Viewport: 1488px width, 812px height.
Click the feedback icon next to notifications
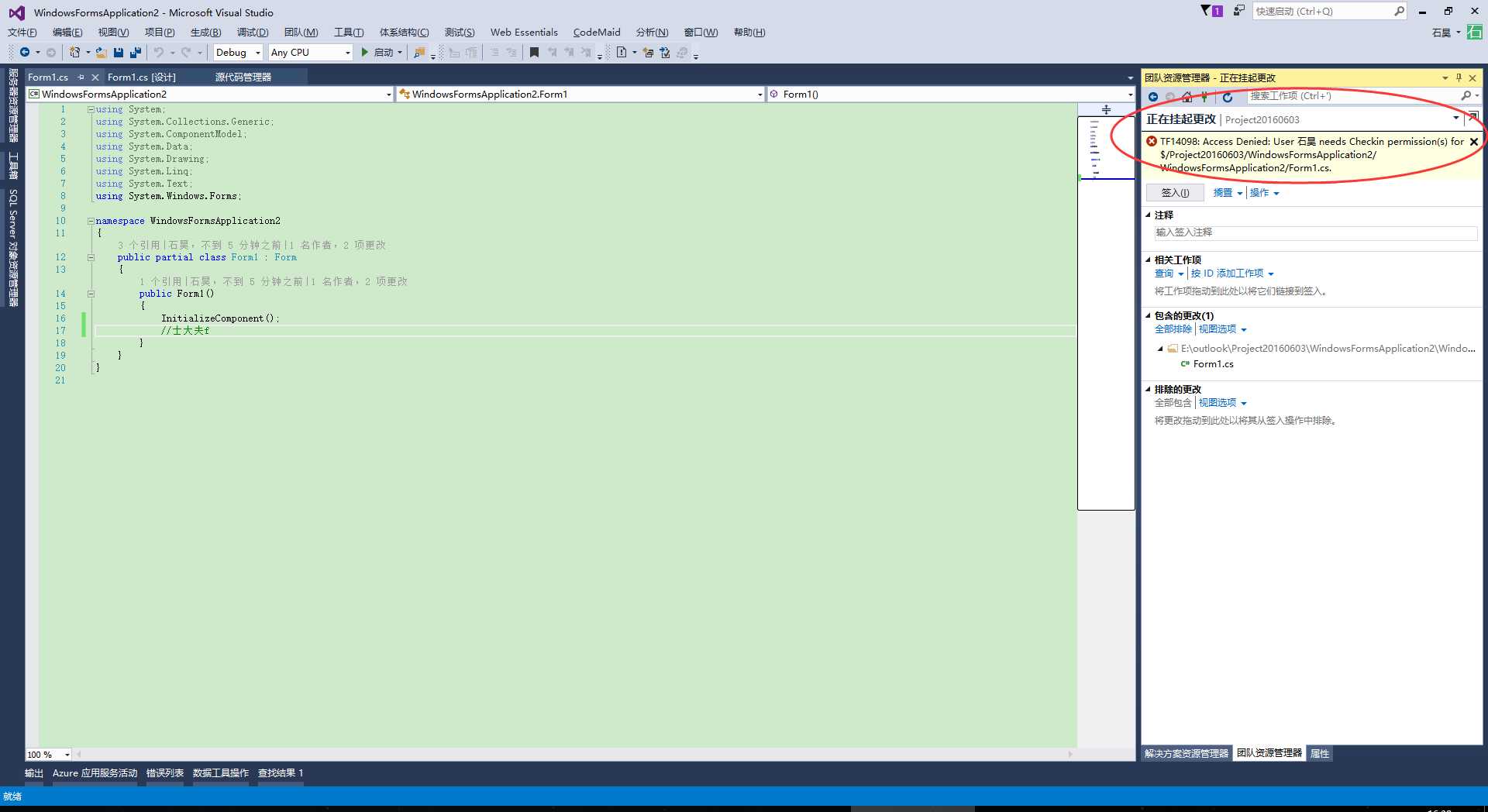1238,11
